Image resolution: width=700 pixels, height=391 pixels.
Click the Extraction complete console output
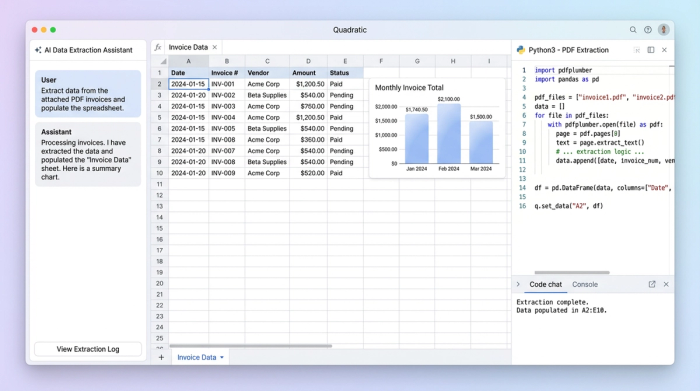(x=553, y=302)
